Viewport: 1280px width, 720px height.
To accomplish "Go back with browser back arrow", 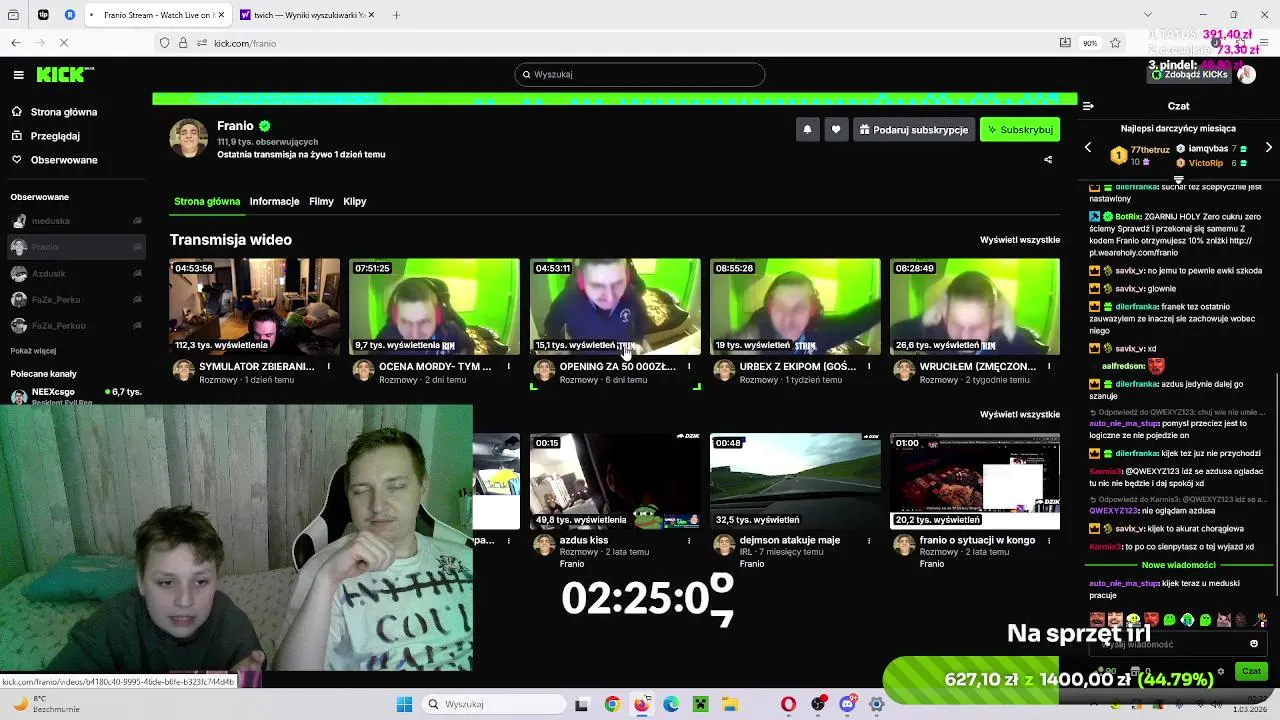I will (x=16, y=43).
